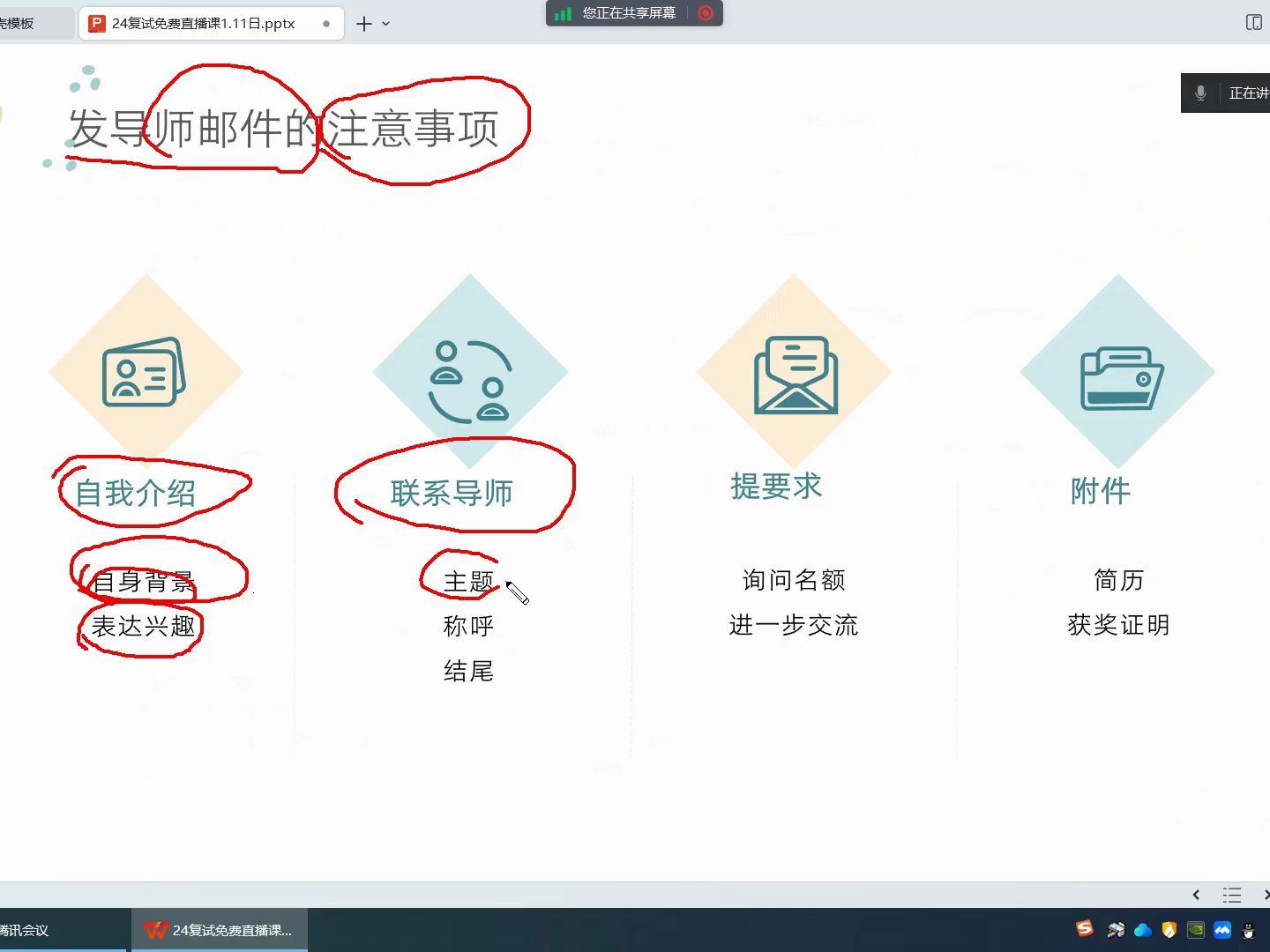Screen dimensions: 1270x952
Task: Click the 询问名额 text item
Action: 794,580
